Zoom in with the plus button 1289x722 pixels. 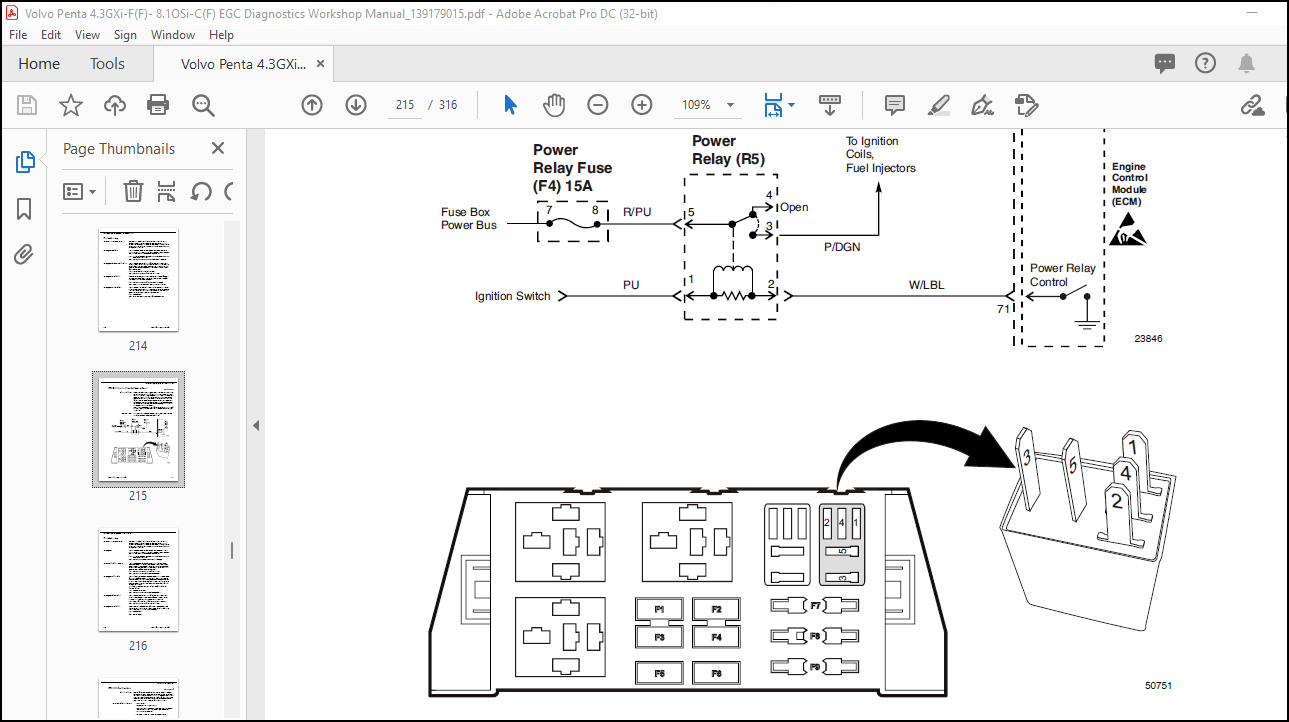coord(642,105)
